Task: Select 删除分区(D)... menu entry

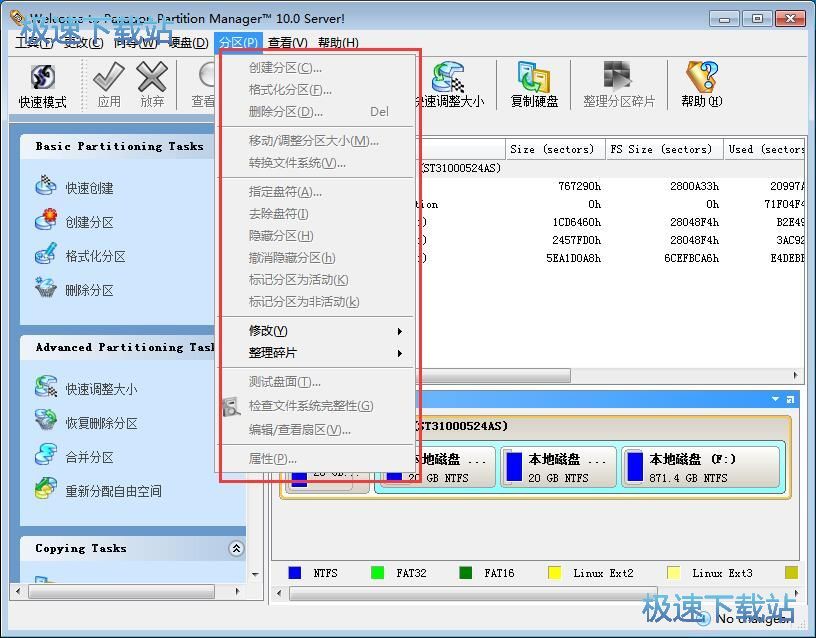Action: (x=315, y=111)
